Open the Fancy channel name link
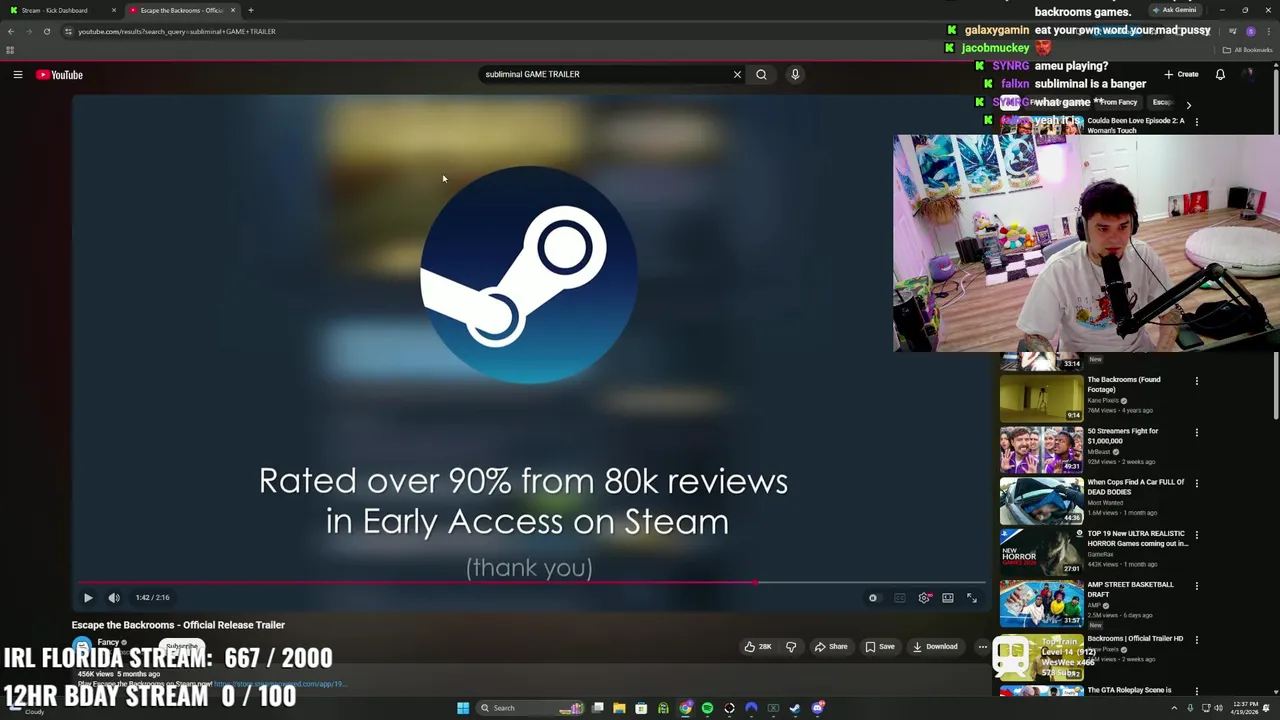The height and width of the screenshot is (720, 1280). (x=109, y=642)
